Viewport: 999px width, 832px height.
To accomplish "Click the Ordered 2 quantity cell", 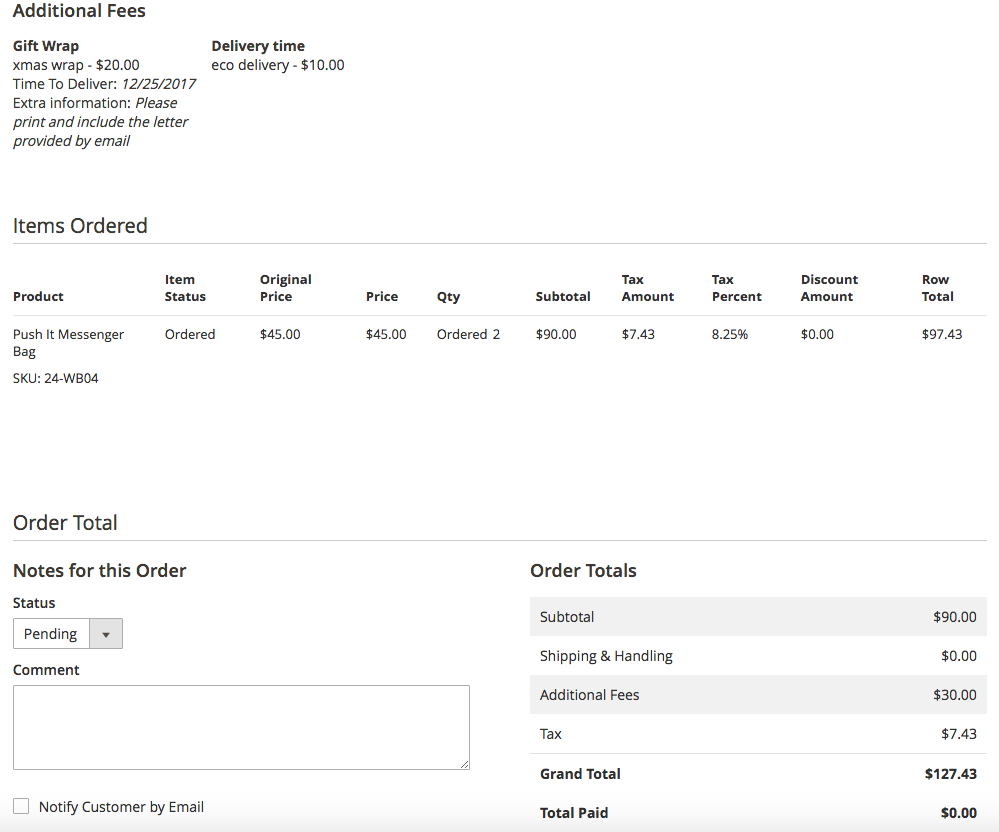I will tap(468, 334).
